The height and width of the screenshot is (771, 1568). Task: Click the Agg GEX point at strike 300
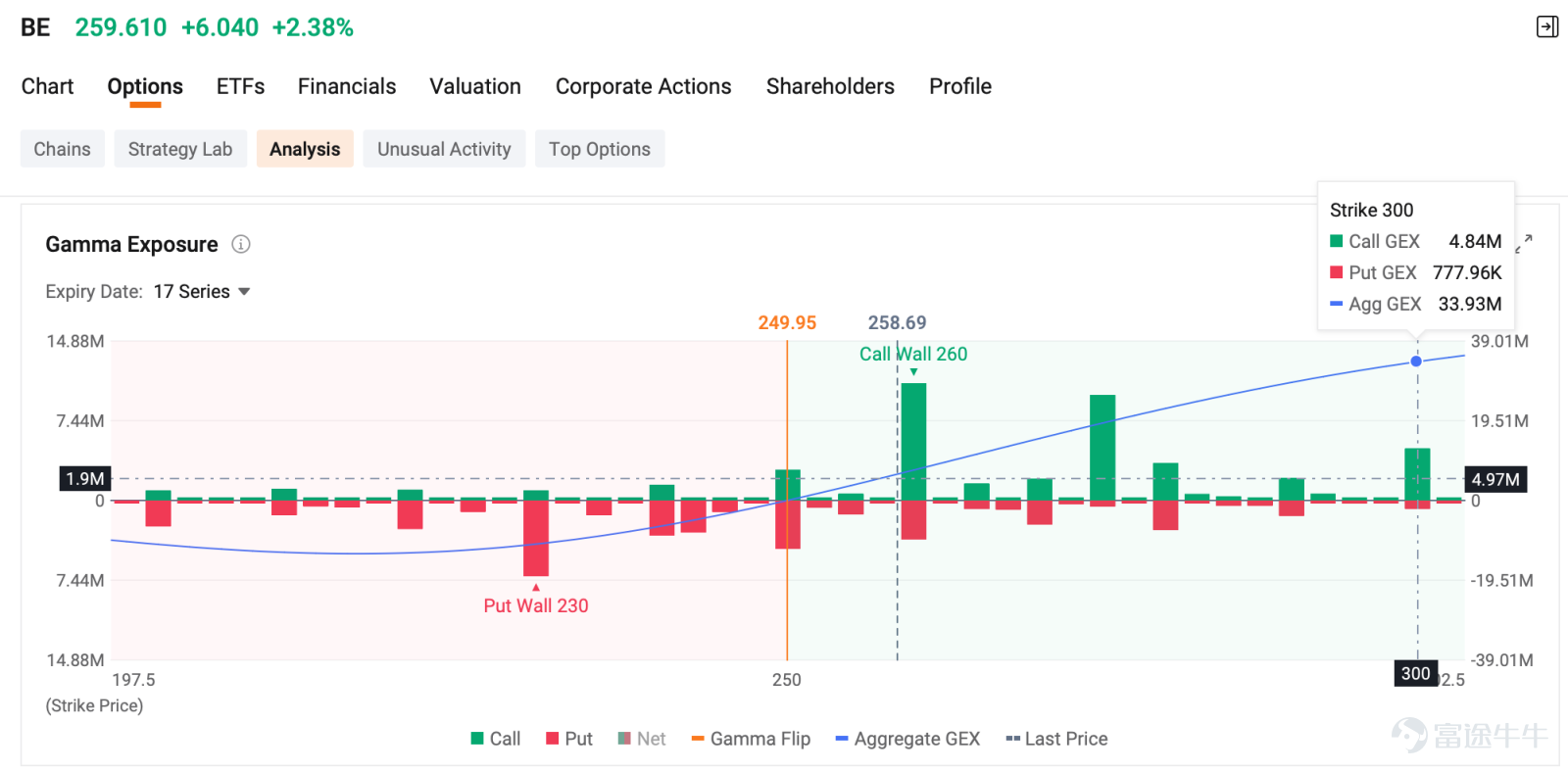(1416, 361)
